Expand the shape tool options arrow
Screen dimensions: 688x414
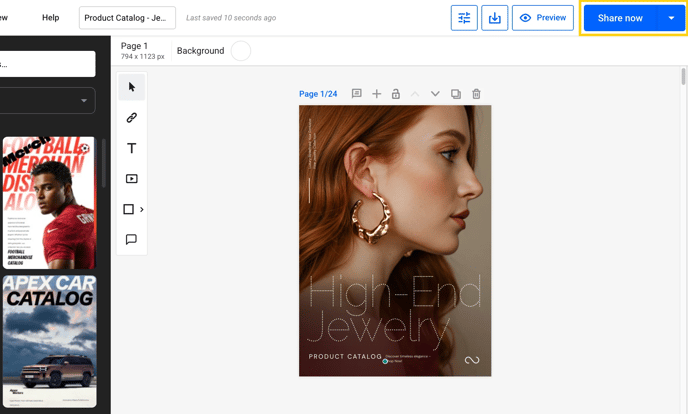pyautogui.click(x=142, y=210)
